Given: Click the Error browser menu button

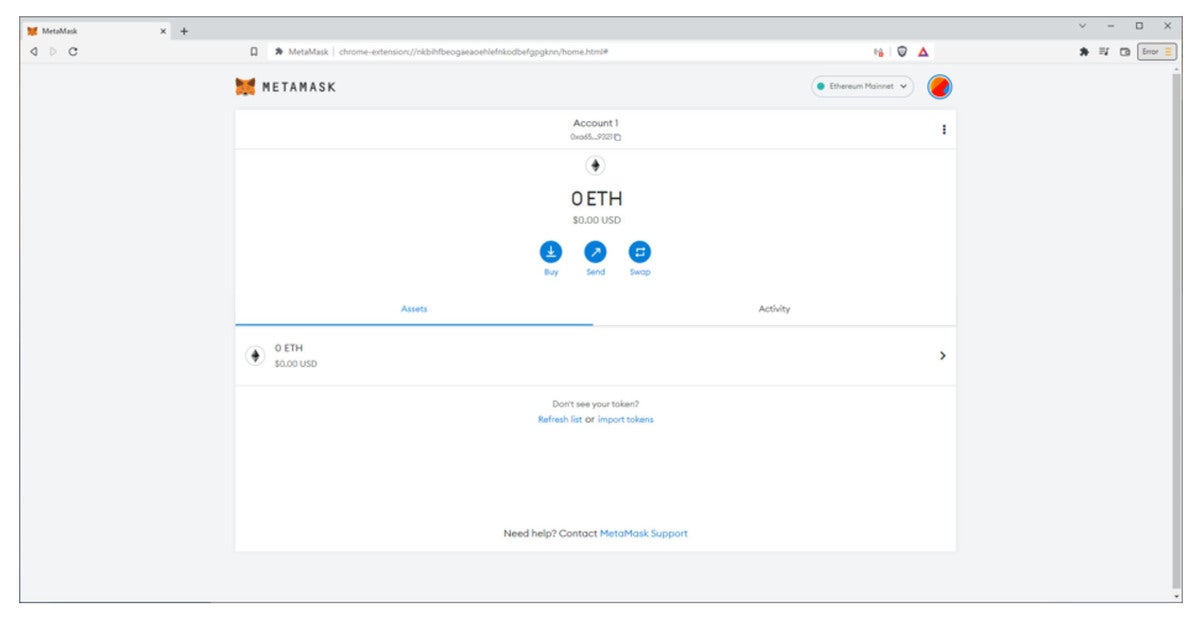Looking at the screenshot, I should tap(1157, 51).
